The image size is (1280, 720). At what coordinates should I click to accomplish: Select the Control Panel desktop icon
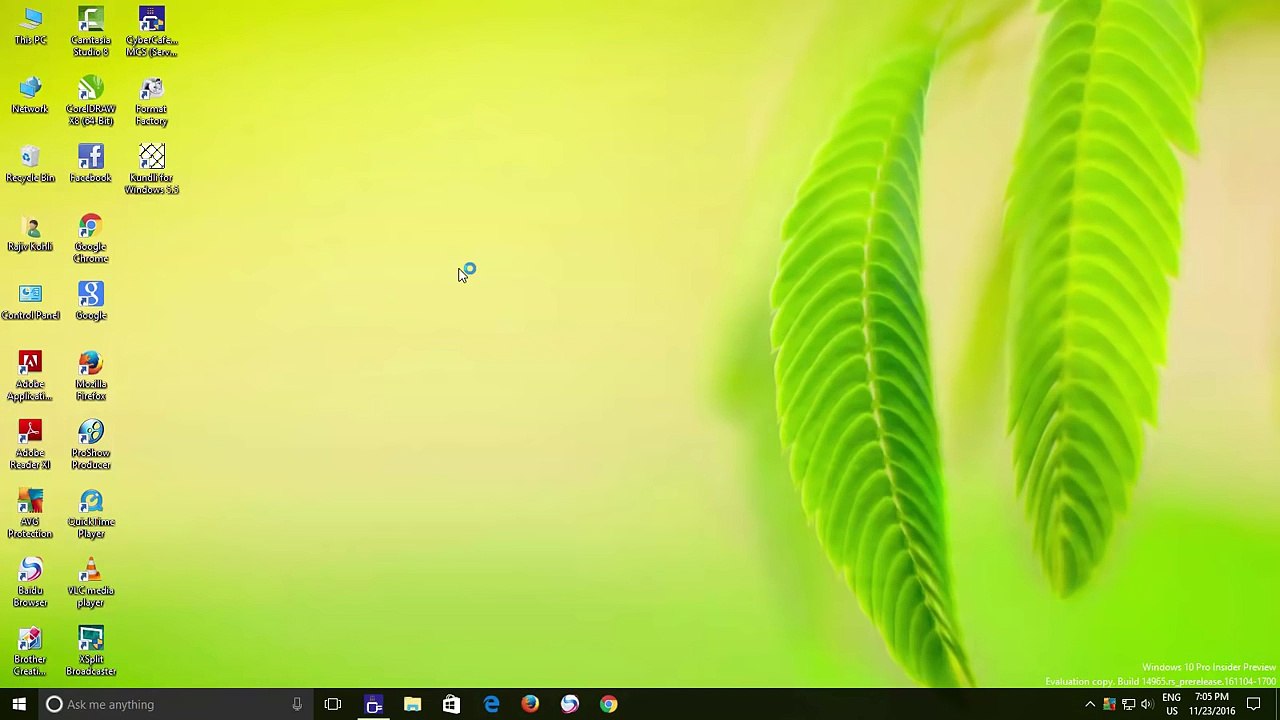(30, 302)
